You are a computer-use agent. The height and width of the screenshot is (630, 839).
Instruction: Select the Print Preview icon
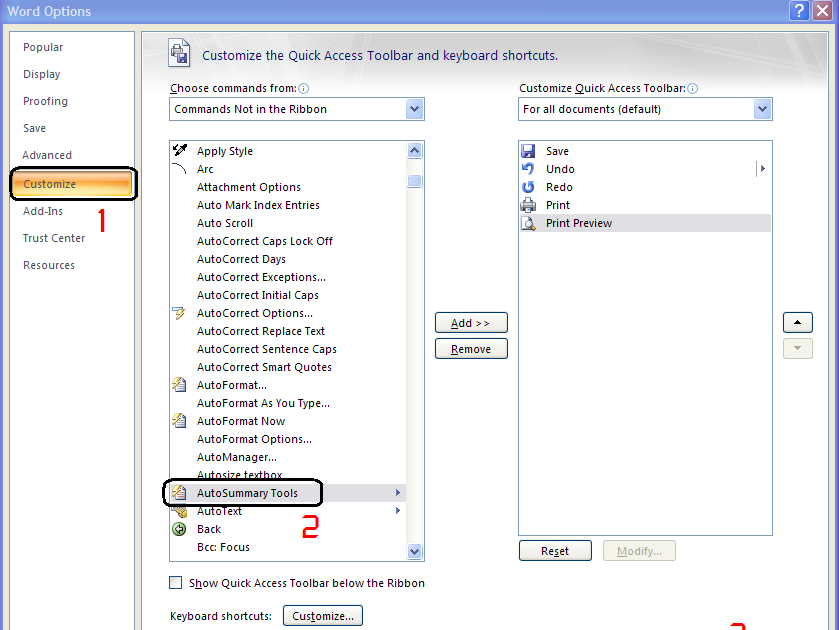coord(528,222)
